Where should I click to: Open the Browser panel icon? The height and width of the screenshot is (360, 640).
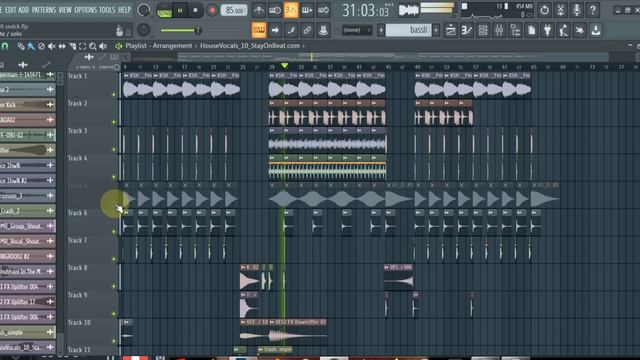click(x=515, y=30)
